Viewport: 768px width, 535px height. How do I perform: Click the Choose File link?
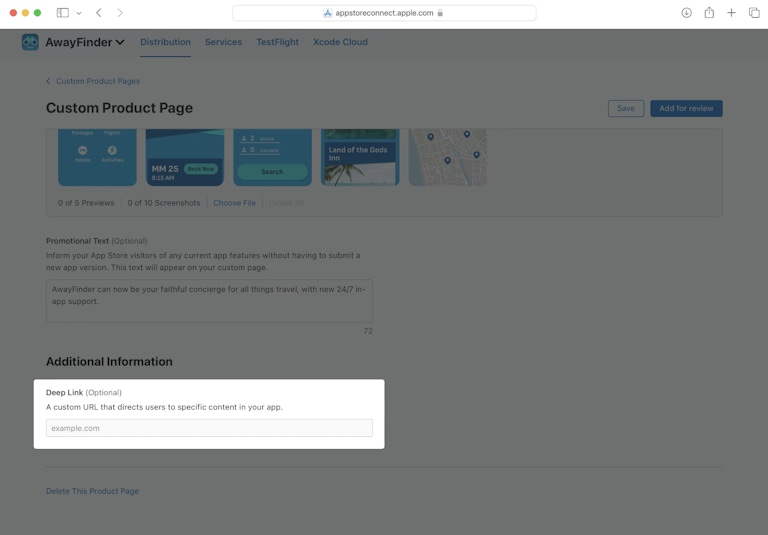234,203
